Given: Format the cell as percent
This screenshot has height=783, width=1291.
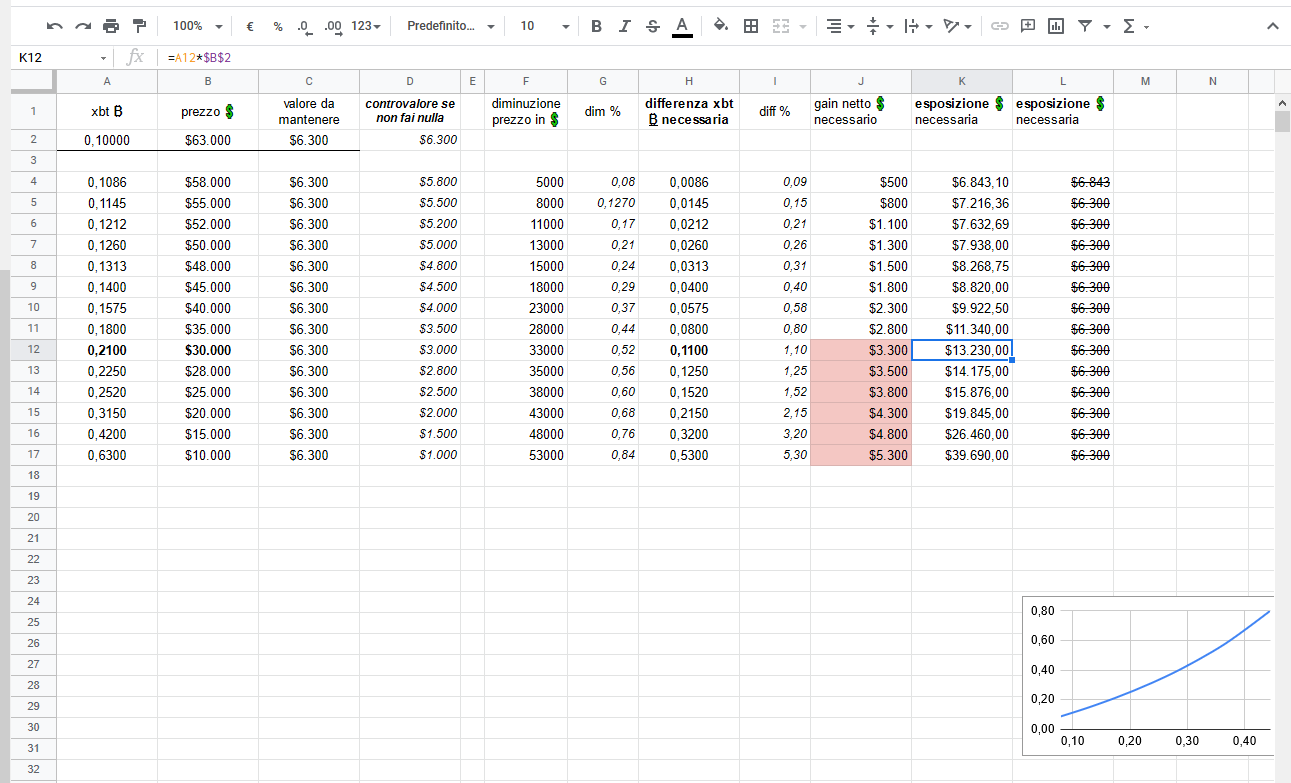Looking at the screenshot, I should point(278,26).
